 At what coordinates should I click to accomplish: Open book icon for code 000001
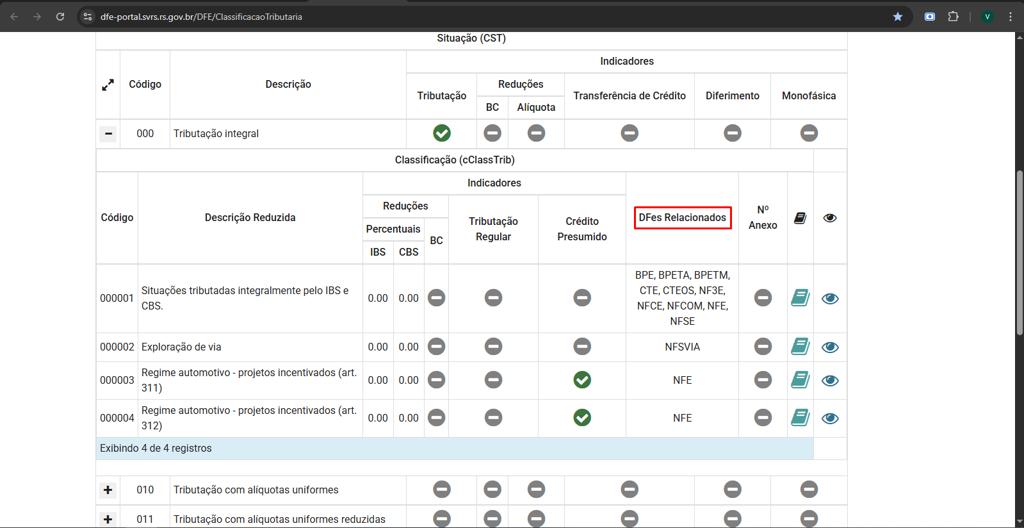[x=799, y=298]
